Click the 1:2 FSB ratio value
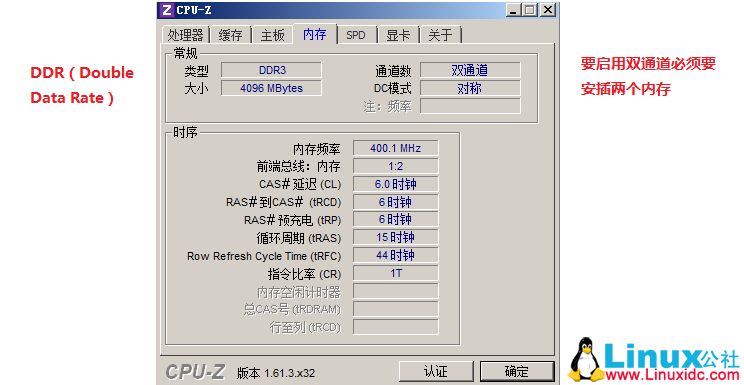This screenshot has height=385, width=744. (x=395, y=166)
